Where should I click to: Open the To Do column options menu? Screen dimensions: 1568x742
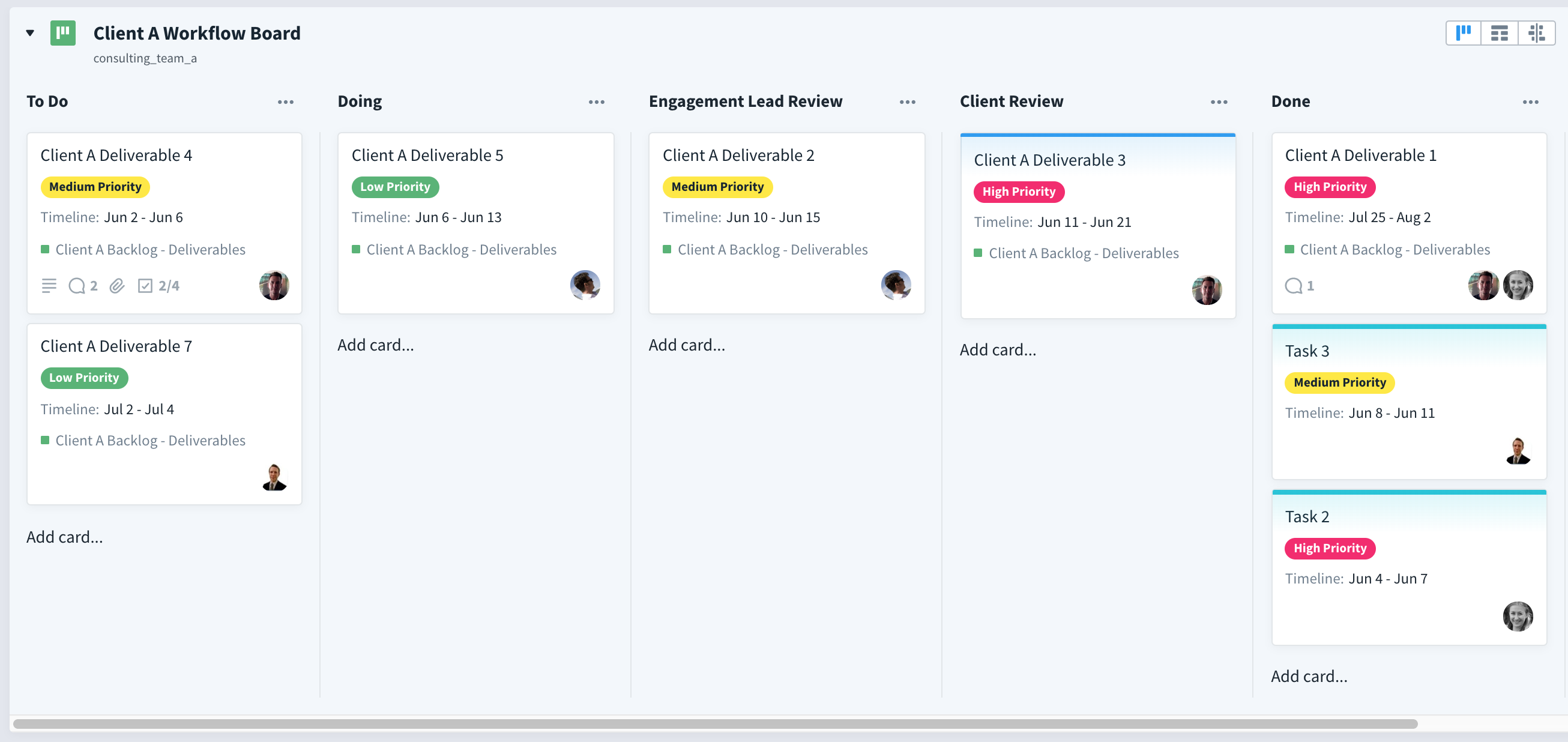click(286, 101)
